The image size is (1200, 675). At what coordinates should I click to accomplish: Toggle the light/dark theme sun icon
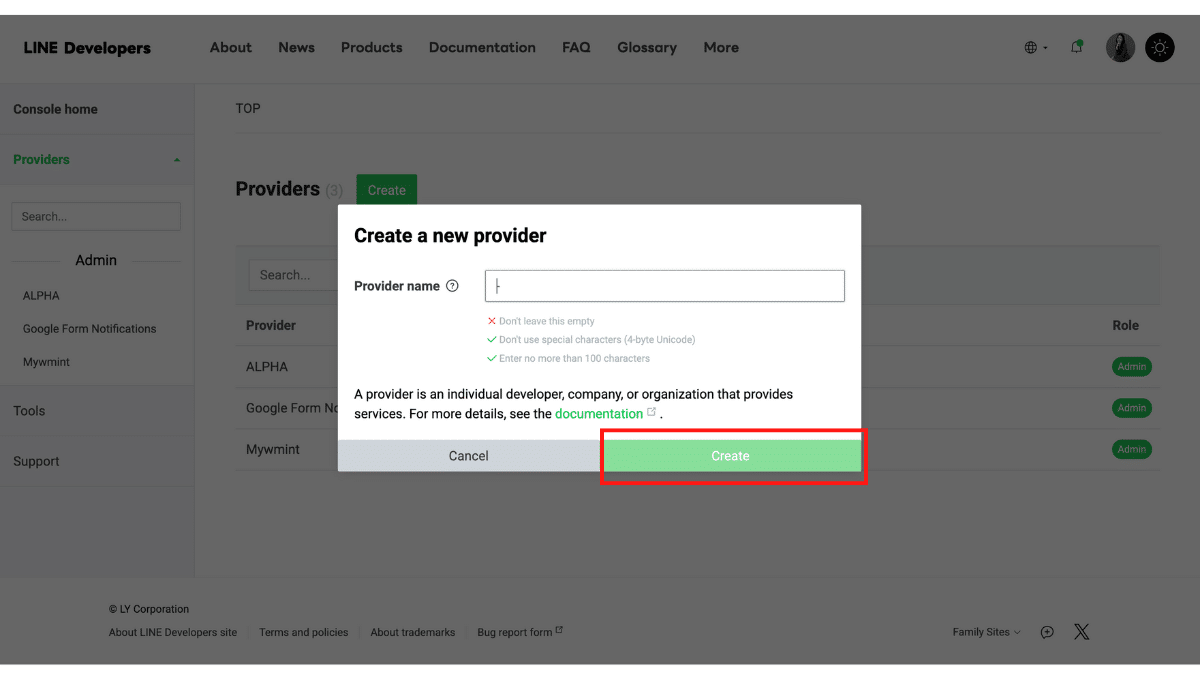(1160, 47)
